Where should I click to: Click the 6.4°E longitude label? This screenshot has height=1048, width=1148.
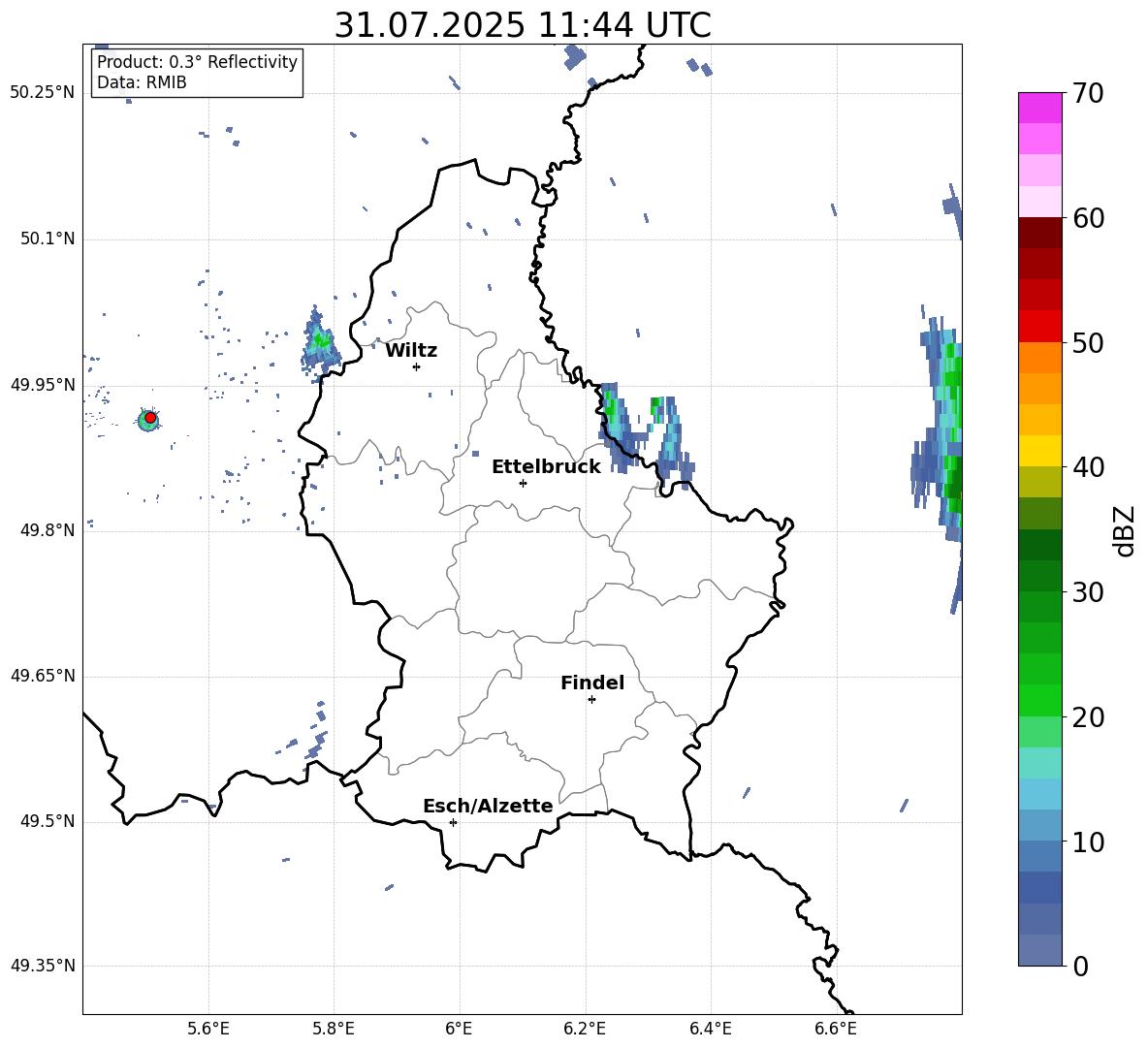point(710,1029)
